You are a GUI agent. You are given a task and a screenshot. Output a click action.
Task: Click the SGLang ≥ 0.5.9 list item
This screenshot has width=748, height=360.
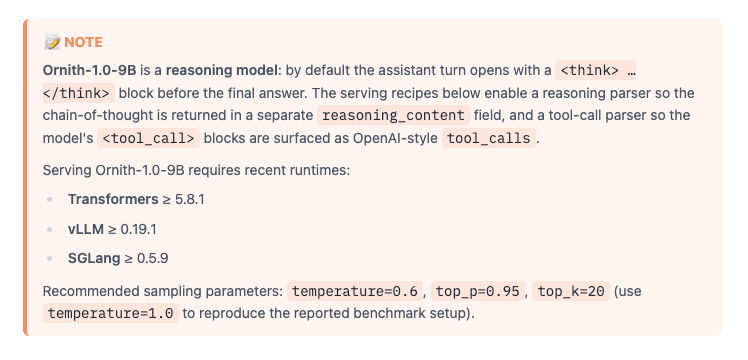(118, 258)
